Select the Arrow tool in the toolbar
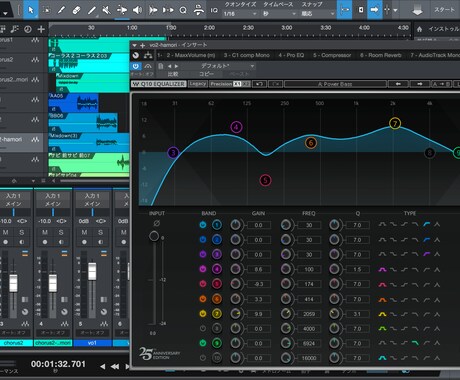The image size is (460, 380). [31, 10]
